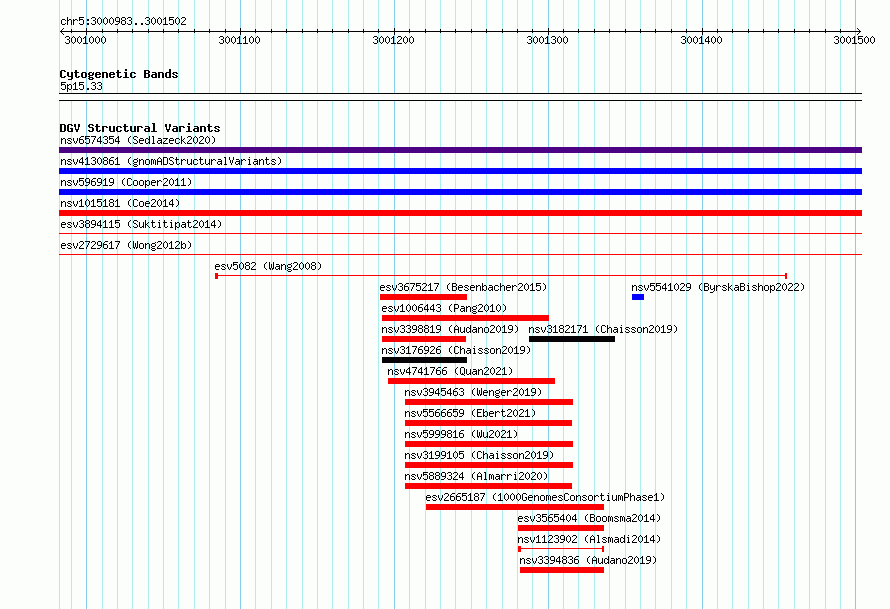
Task: Click the blue nsv596919 Cooper2011 bar
Action: coord(460,192)
